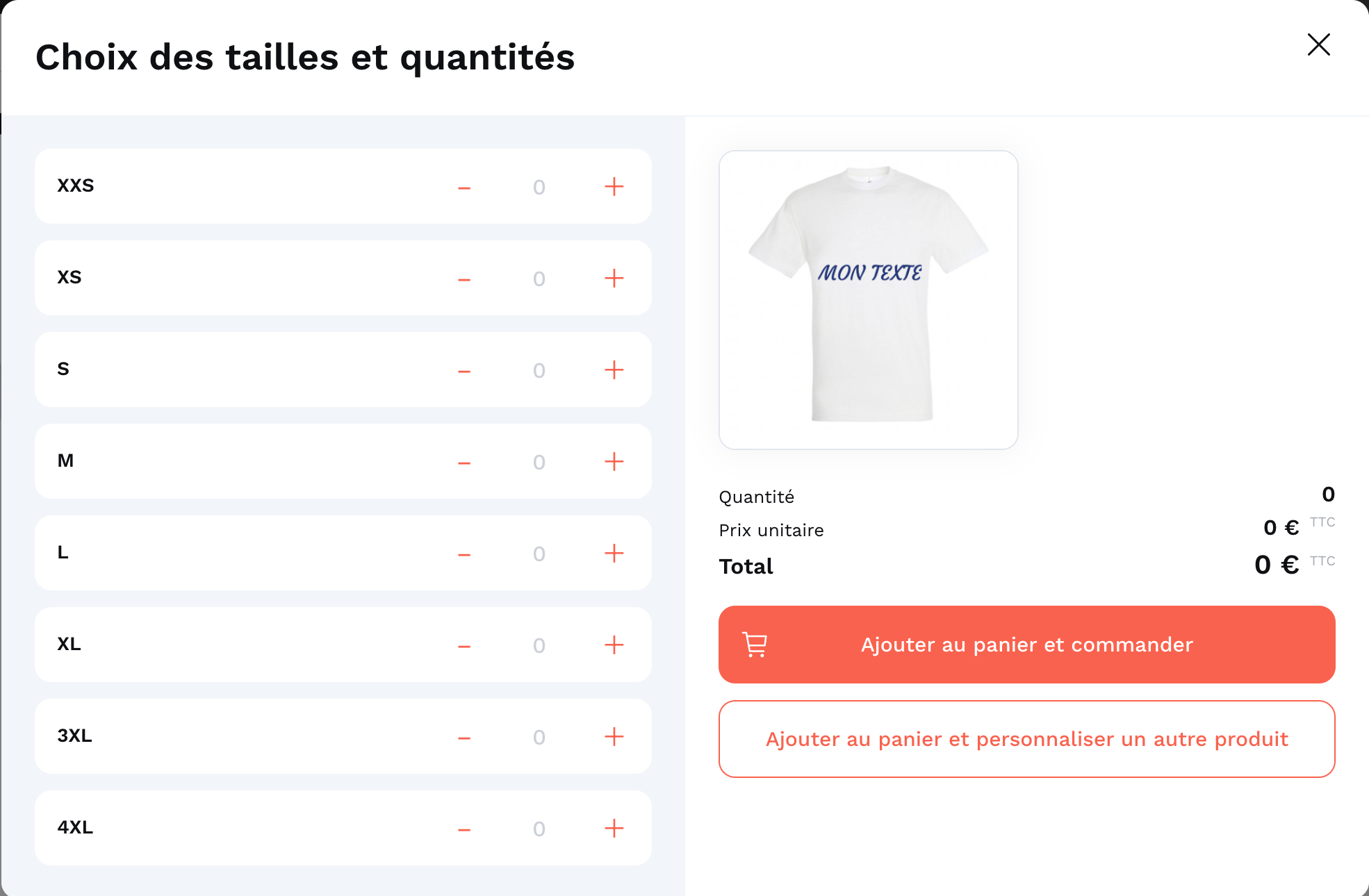This screenshot has width=1369, height=896.
Task: Open the MON TEXTE t-shirt preview image
Action: coord(869,299)
